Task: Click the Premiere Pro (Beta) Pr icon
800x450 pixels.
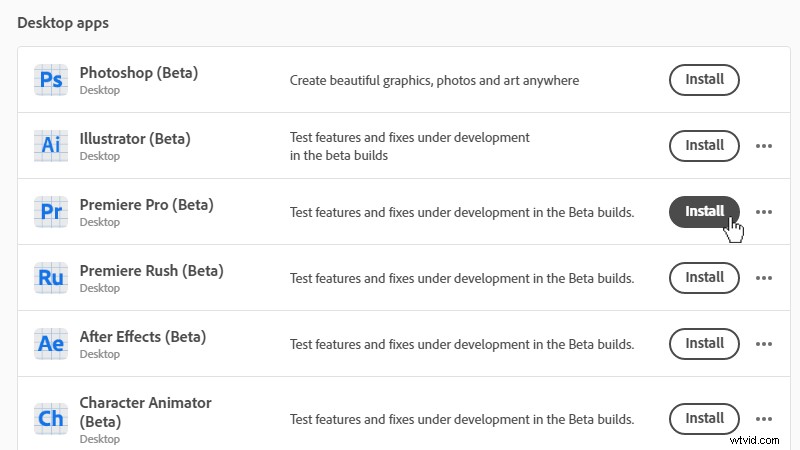Action: (x=51, y=212)
